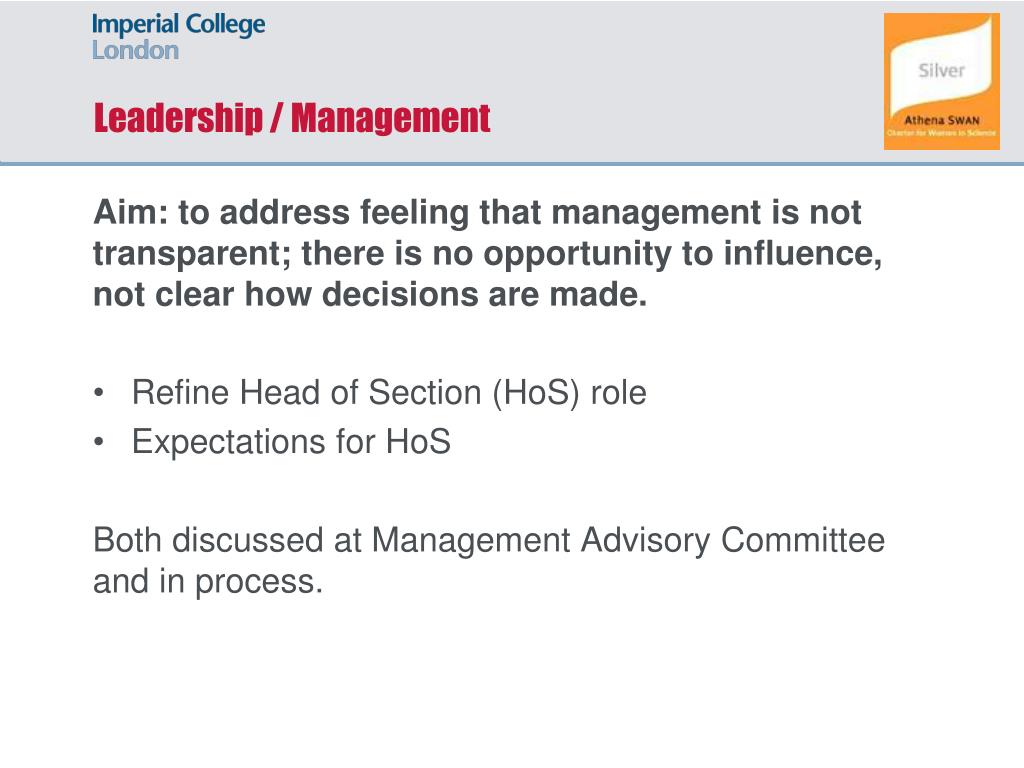
Task: Select the Leadership / Management title
Action: point(292,118)
